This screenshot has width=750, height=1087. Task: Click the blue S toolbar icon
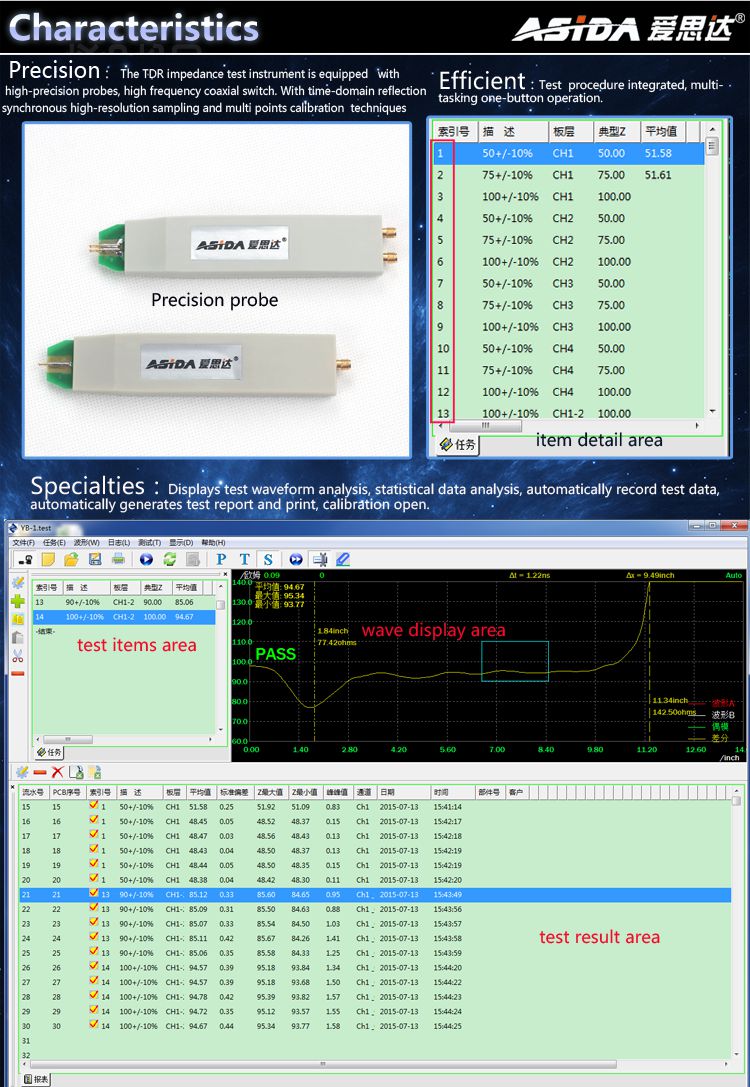coord(268,559)
